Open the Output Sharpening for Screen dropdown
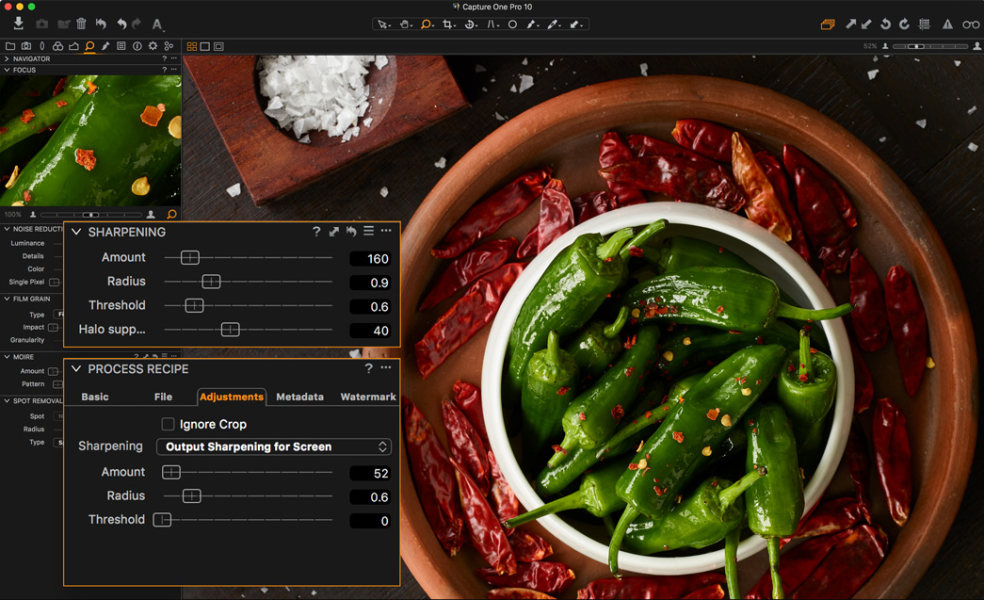The height and width of the screenshot is (600, 984). 274,446
